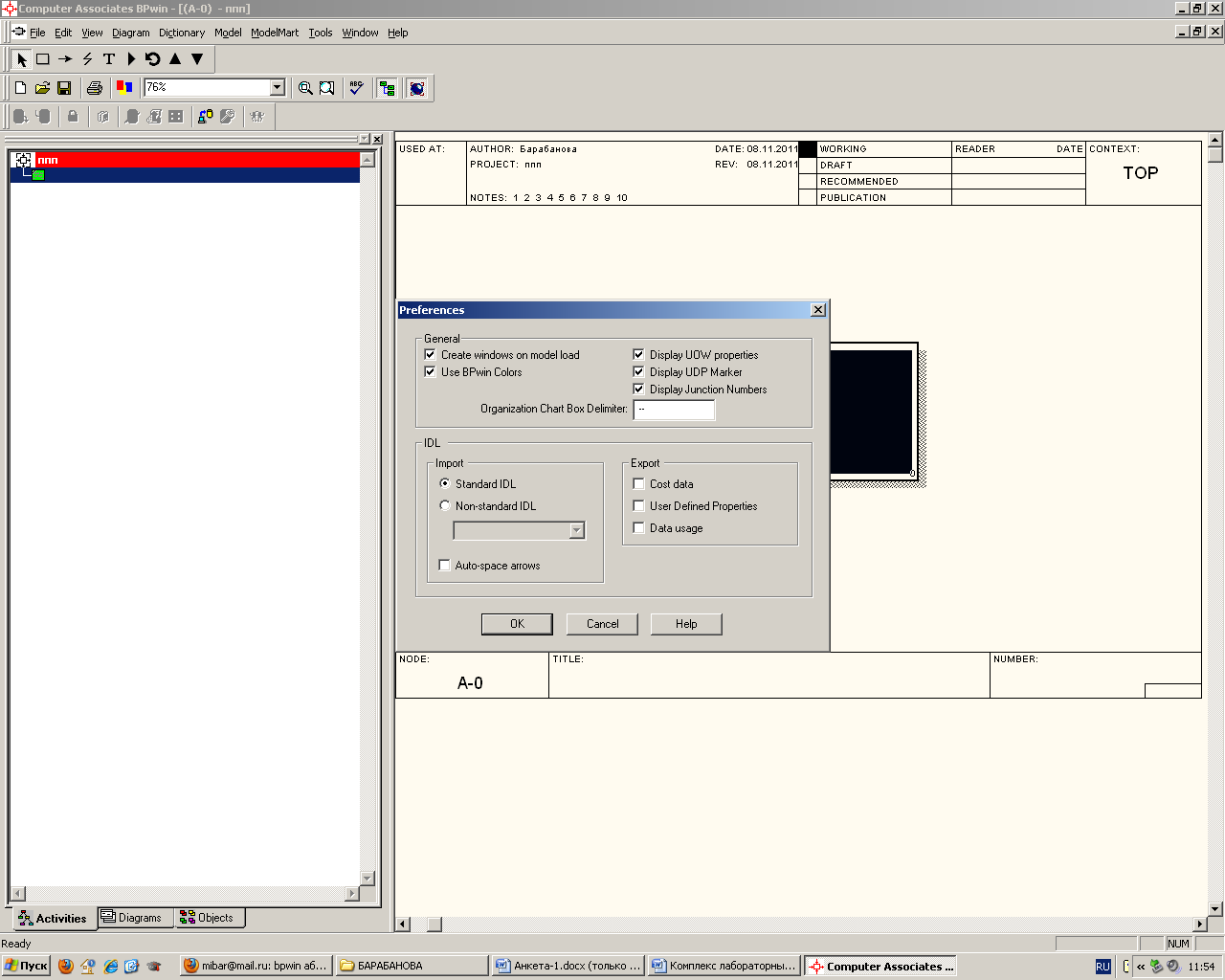Switch to the Diagrams tab

133,918
